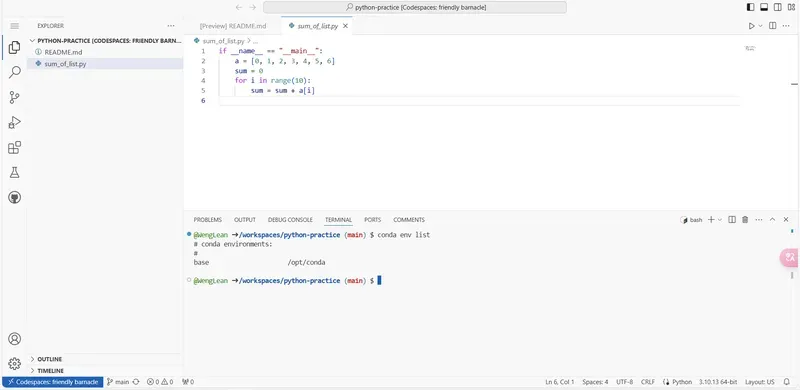Open the errors and warnings status item
The image size is (800, 390).
pyautogui.click(x=160, y=382)
